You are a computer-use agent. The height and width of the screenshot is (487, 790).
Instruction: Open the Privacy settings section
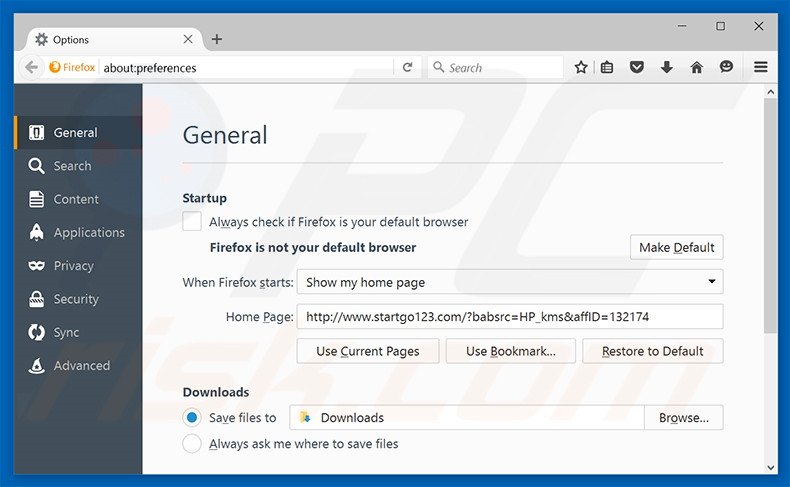pyautogui.click(x=73, y=266)
